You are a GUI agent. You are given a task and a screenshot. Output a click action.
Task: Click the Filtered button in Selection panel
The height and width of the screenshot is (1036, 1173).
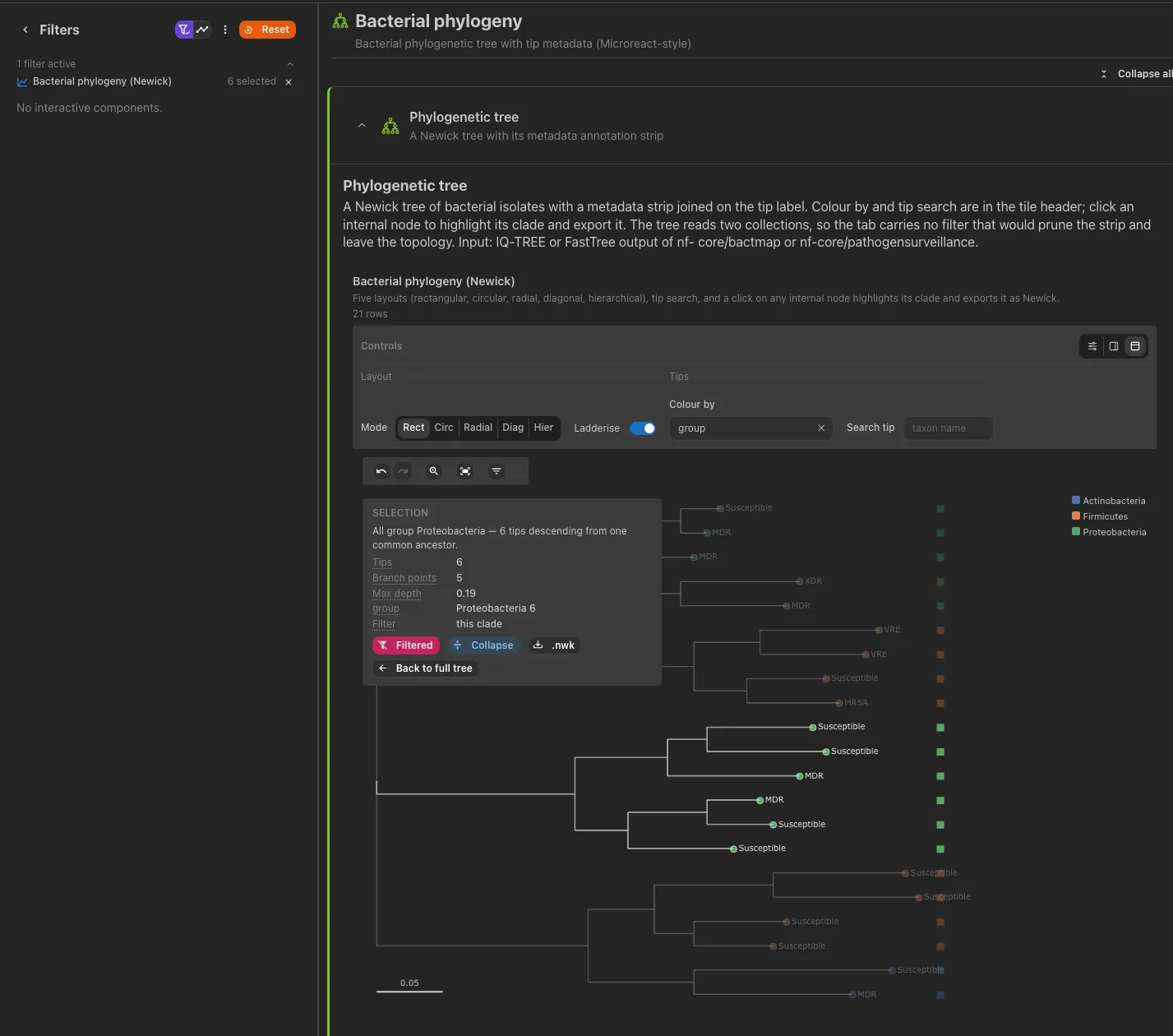coord(406,645)
